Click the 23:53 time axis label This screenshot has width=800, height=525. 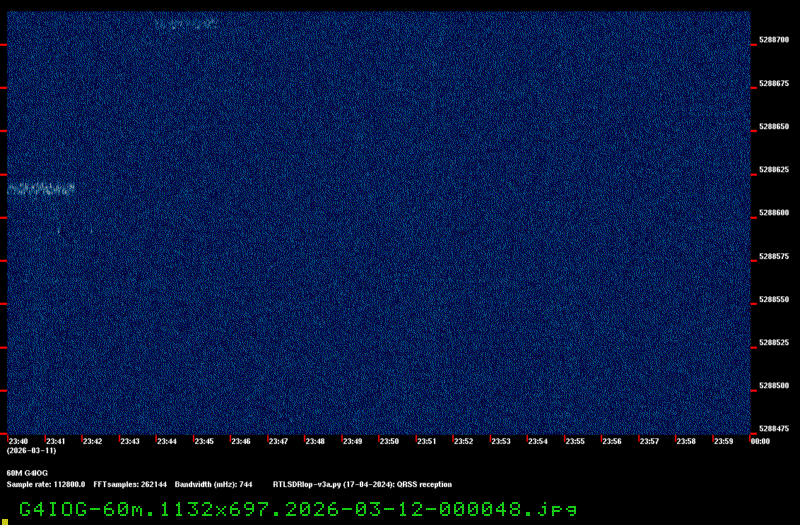coord(501,441)
